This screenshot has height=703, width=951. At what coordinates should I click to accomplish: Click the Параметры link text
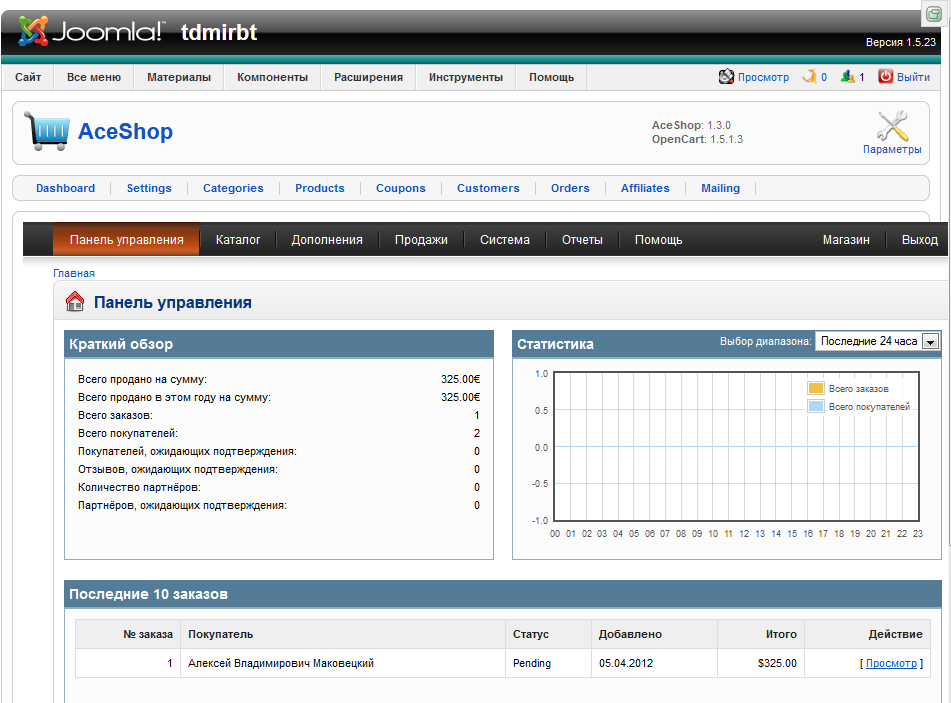tap(892, 149)
